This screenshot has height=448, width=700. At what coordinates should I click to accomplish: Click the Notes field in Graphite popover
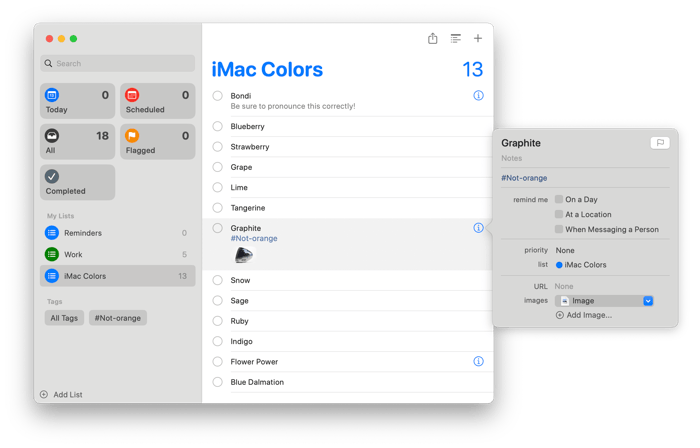[x=585, y=158]
